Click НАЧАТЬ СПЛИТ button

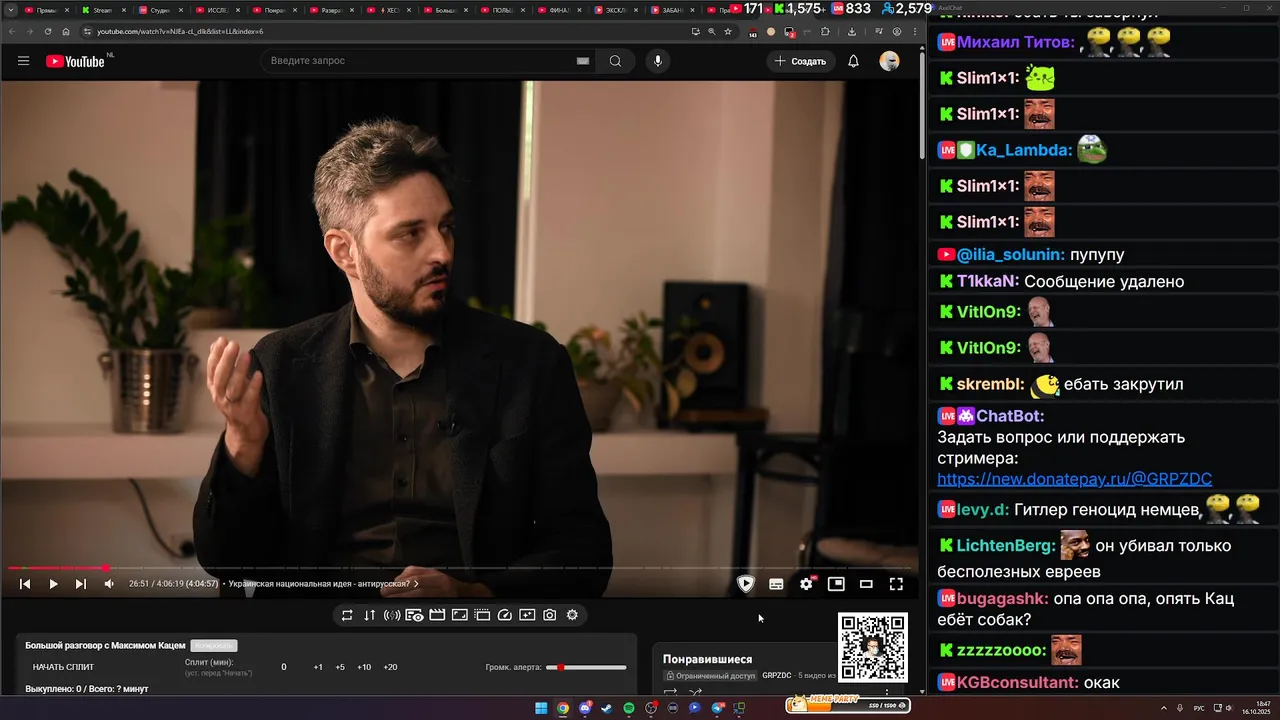coord(63,667)
